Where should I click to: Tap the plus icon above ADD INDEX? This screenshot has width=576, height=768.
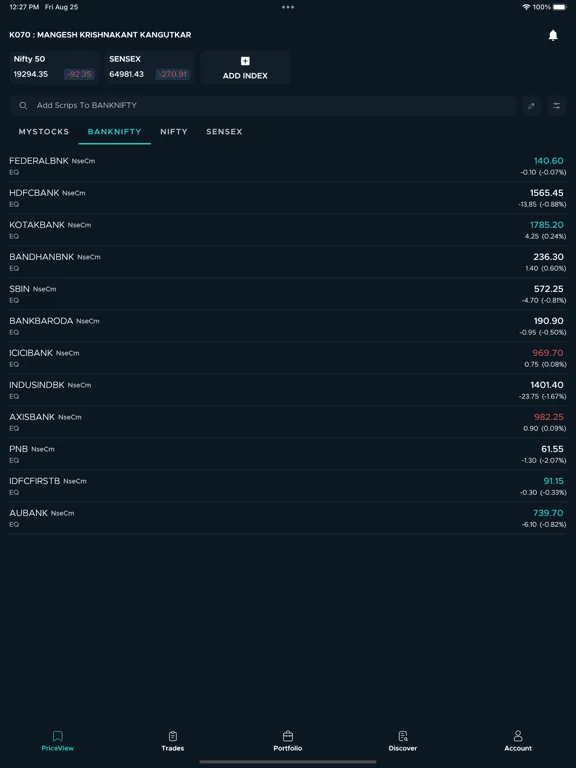coord(245,61)
